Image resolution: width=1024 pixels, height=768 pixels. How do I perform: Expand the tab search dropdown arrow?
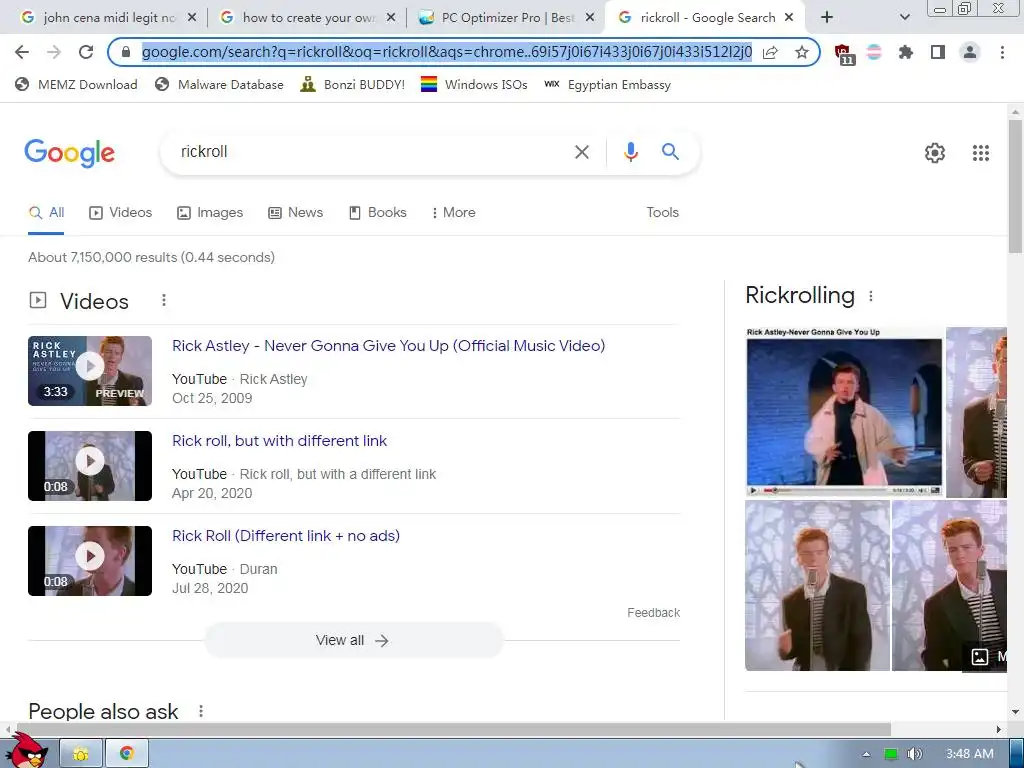(904, 18)
